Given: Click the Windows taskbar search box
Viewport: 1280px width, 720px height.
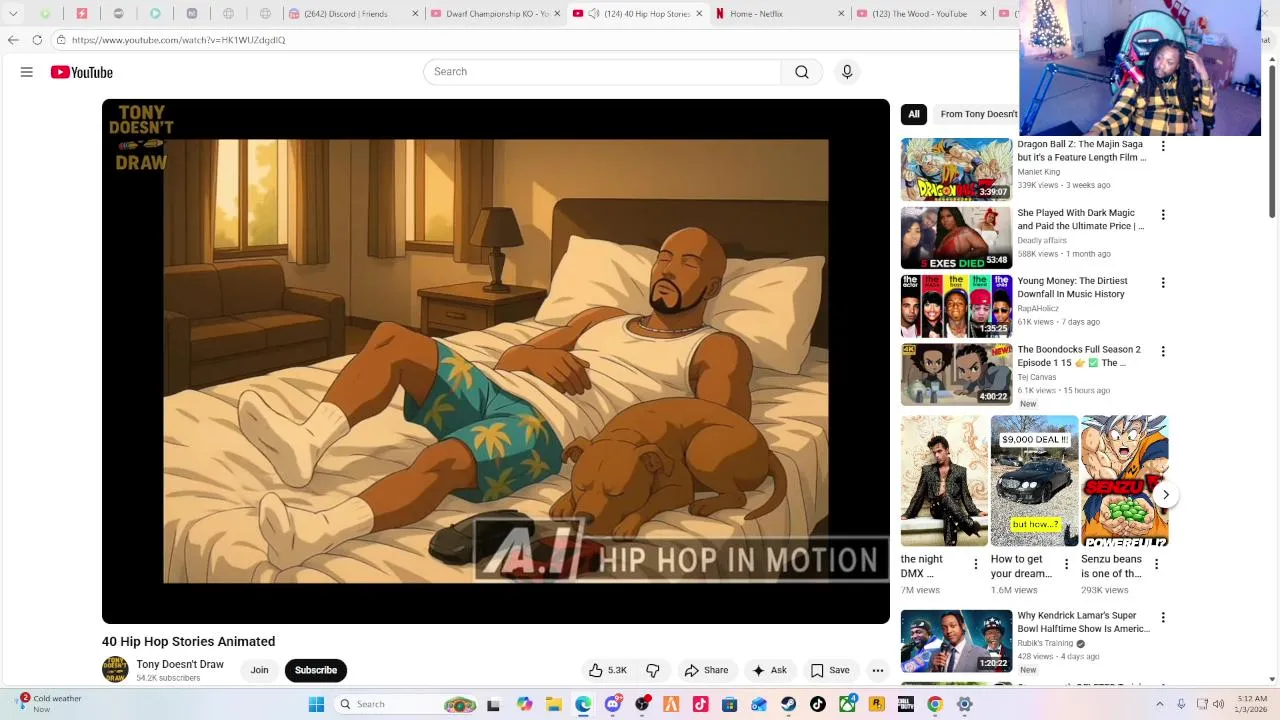Looking at the screenshot, I should [x=404, y=704].
